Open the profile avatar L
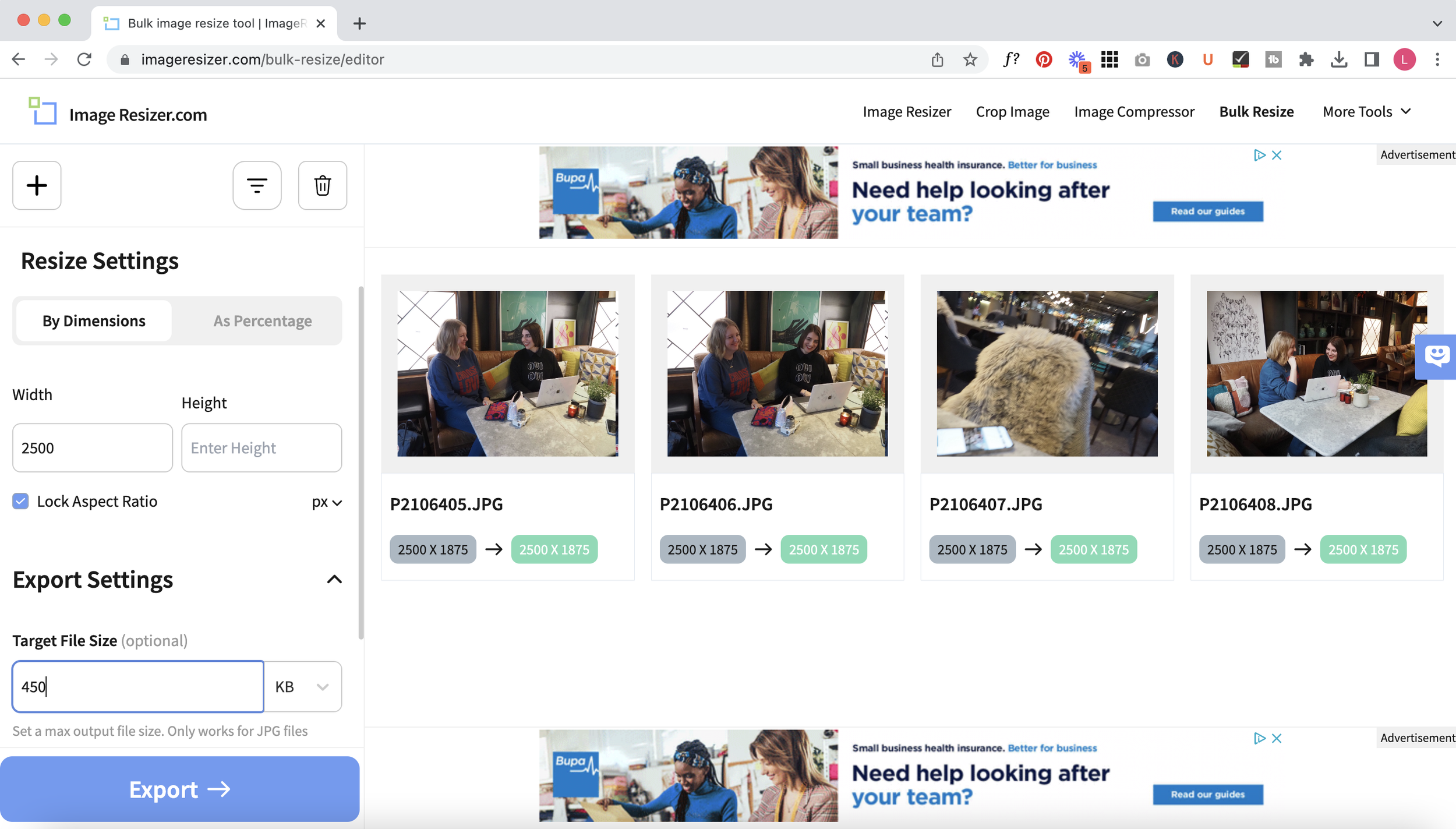The height and width of the screenshot is (829, 1456). click(x=1404, y=59)
